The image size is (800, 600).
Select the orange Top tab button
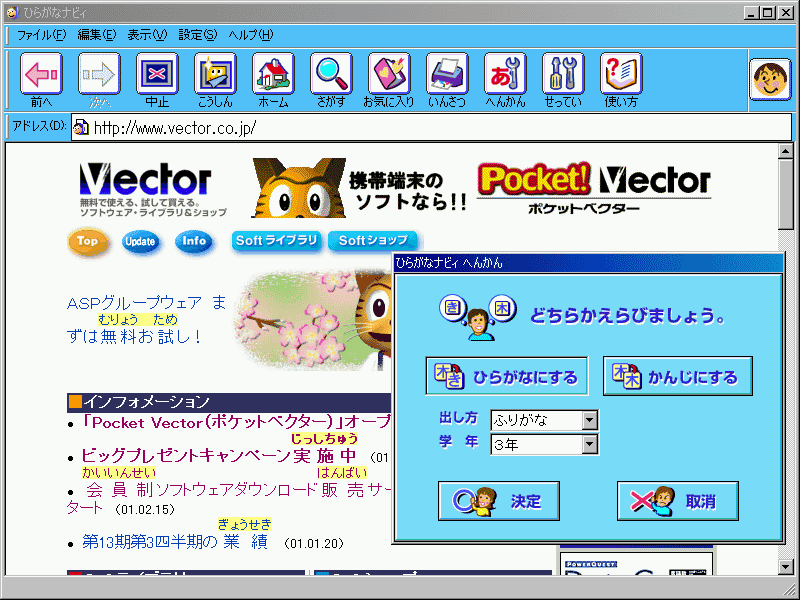pyautogui.click(x=88, y=241)
